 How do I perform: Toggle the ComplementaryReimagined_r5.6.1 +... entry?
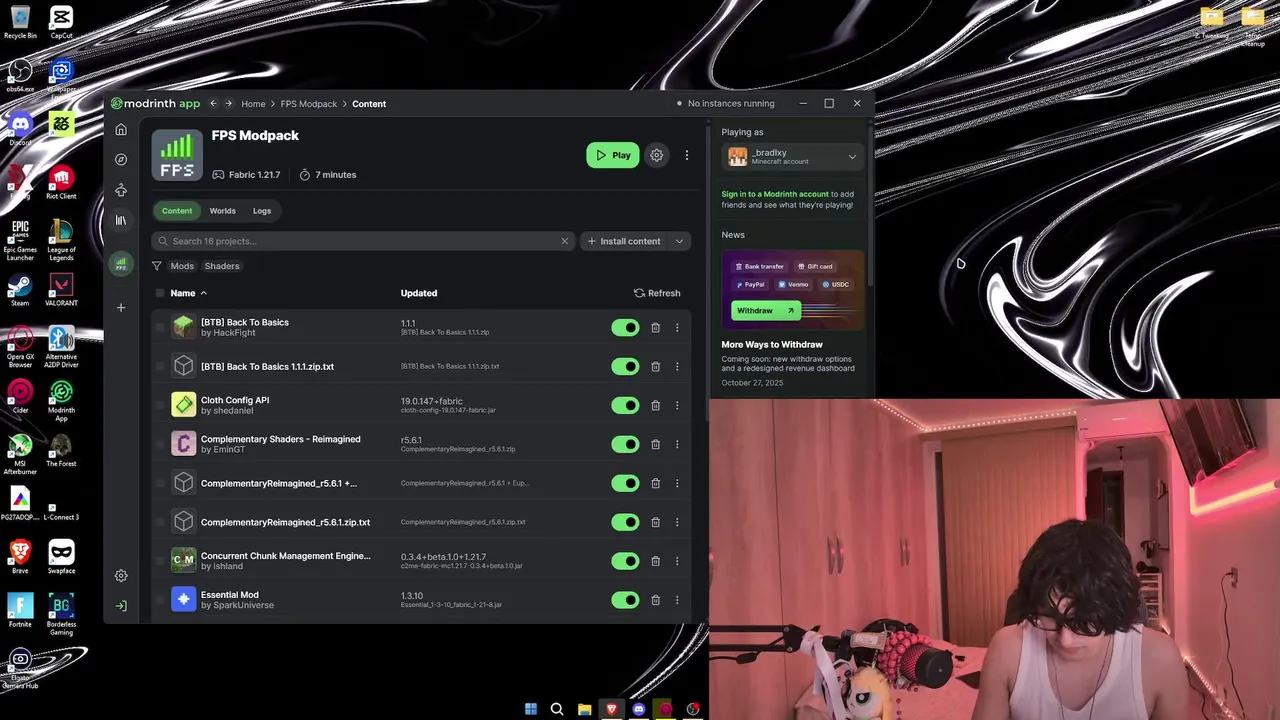pos(625,483)
